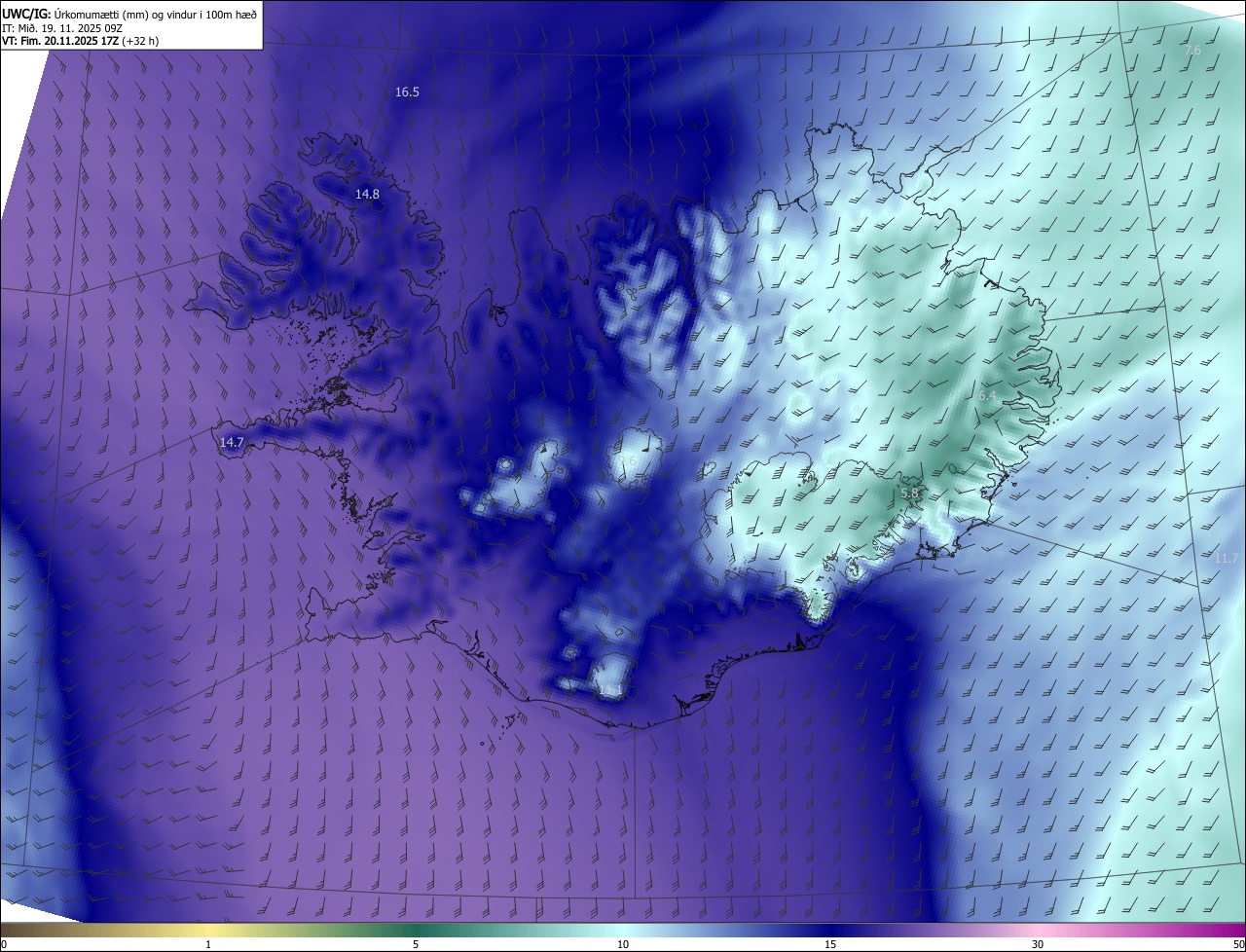Click the 7.6 value label in the northeast corner

pyautogui.click(x=1192, y=50)
